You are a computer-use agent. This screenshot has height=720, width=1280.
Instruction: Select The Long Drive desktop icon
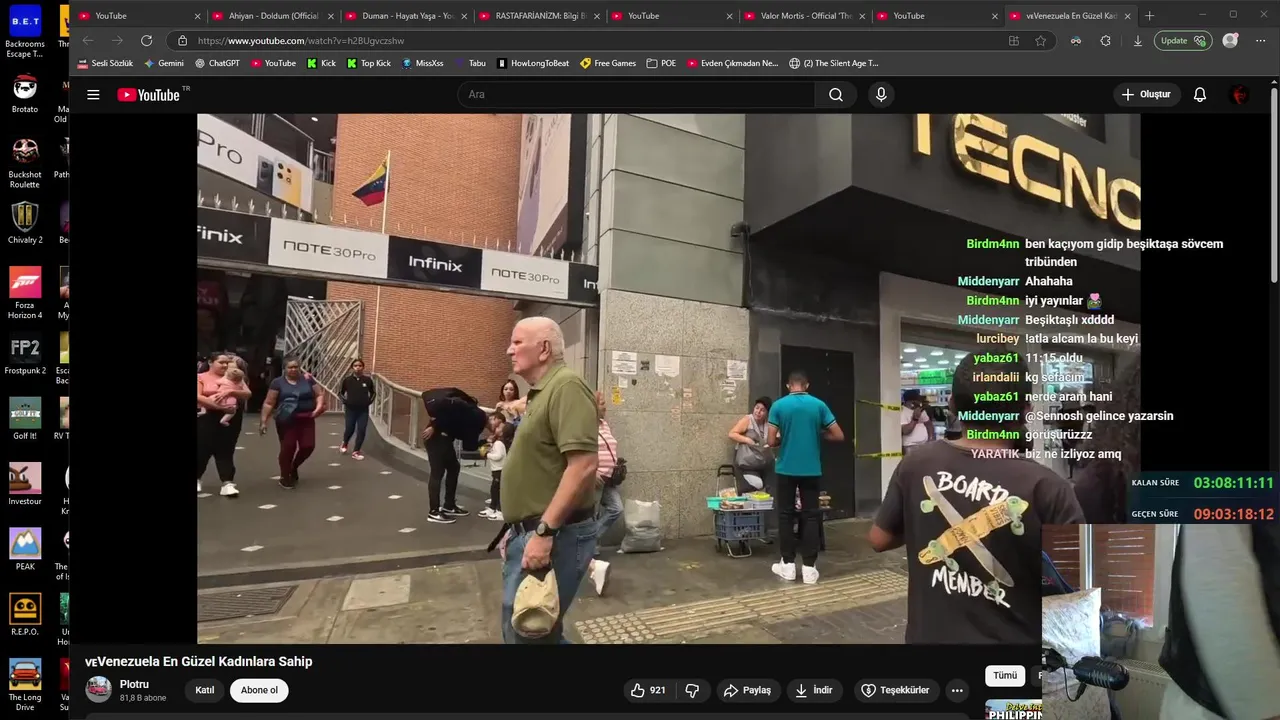[x=25, y=685]
